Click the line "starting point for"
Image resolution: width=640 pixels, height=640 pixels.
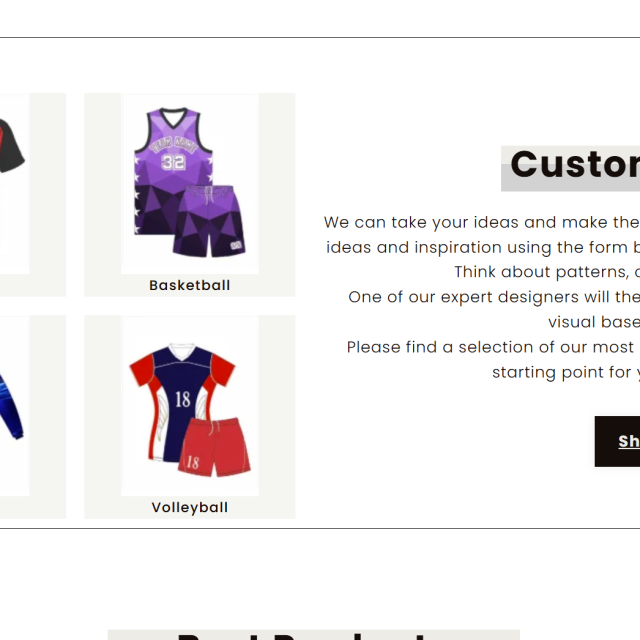[x=566, y=372]
